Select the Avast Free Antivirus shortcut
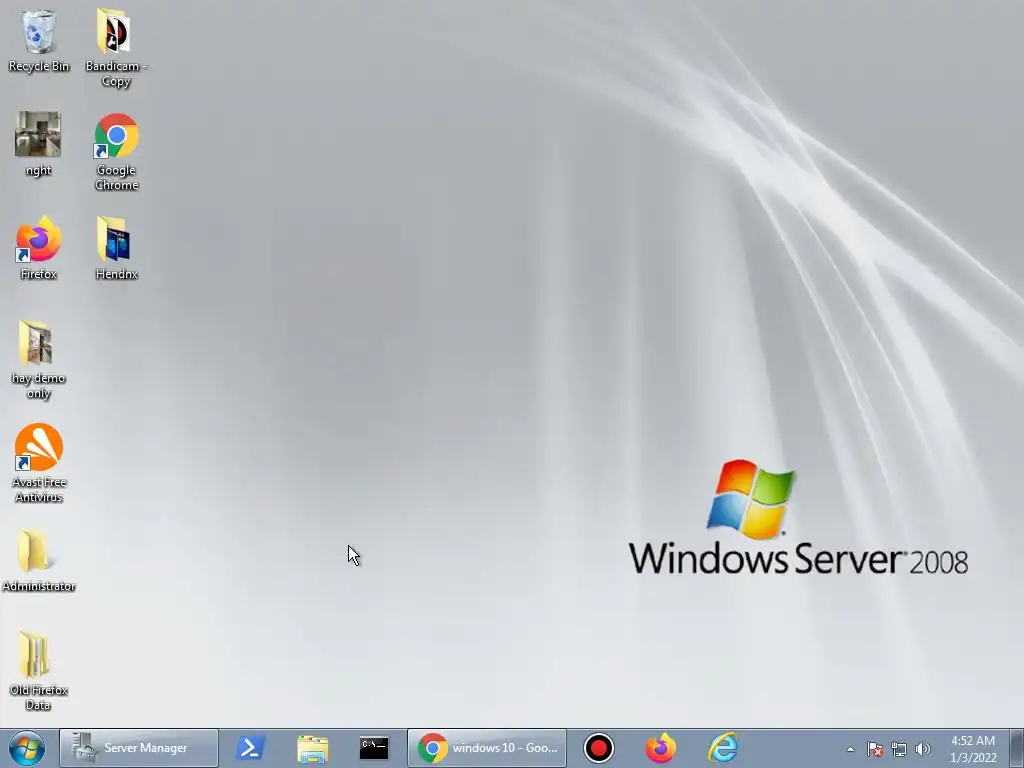Image resolution: width=1024 pixels, height=768 pixels. (x=39, y=463)
